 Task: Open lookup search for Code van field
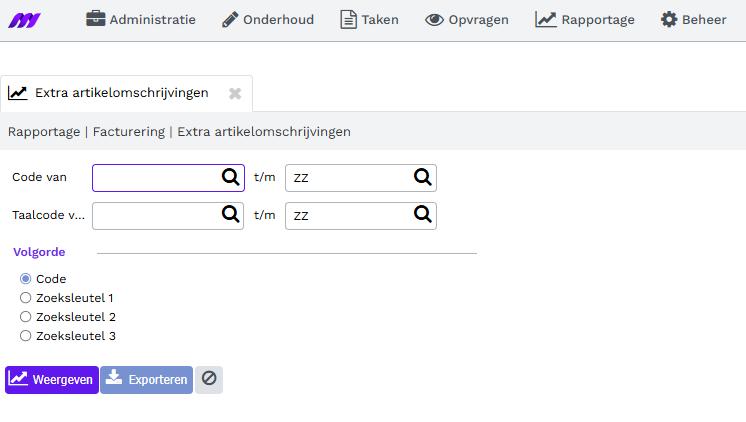231,177
